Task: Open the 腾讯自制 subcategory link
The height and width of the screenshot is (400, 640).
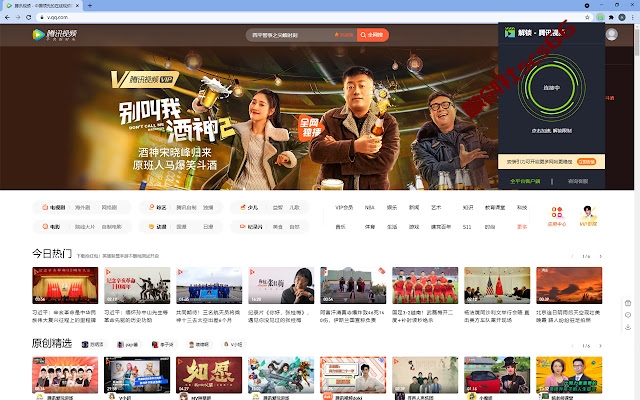Action: point(186,207)
